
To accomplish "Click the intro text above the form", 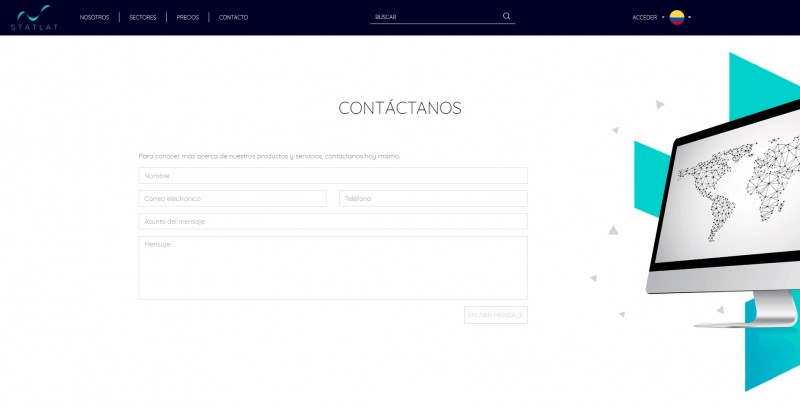I will coord(268,156).
